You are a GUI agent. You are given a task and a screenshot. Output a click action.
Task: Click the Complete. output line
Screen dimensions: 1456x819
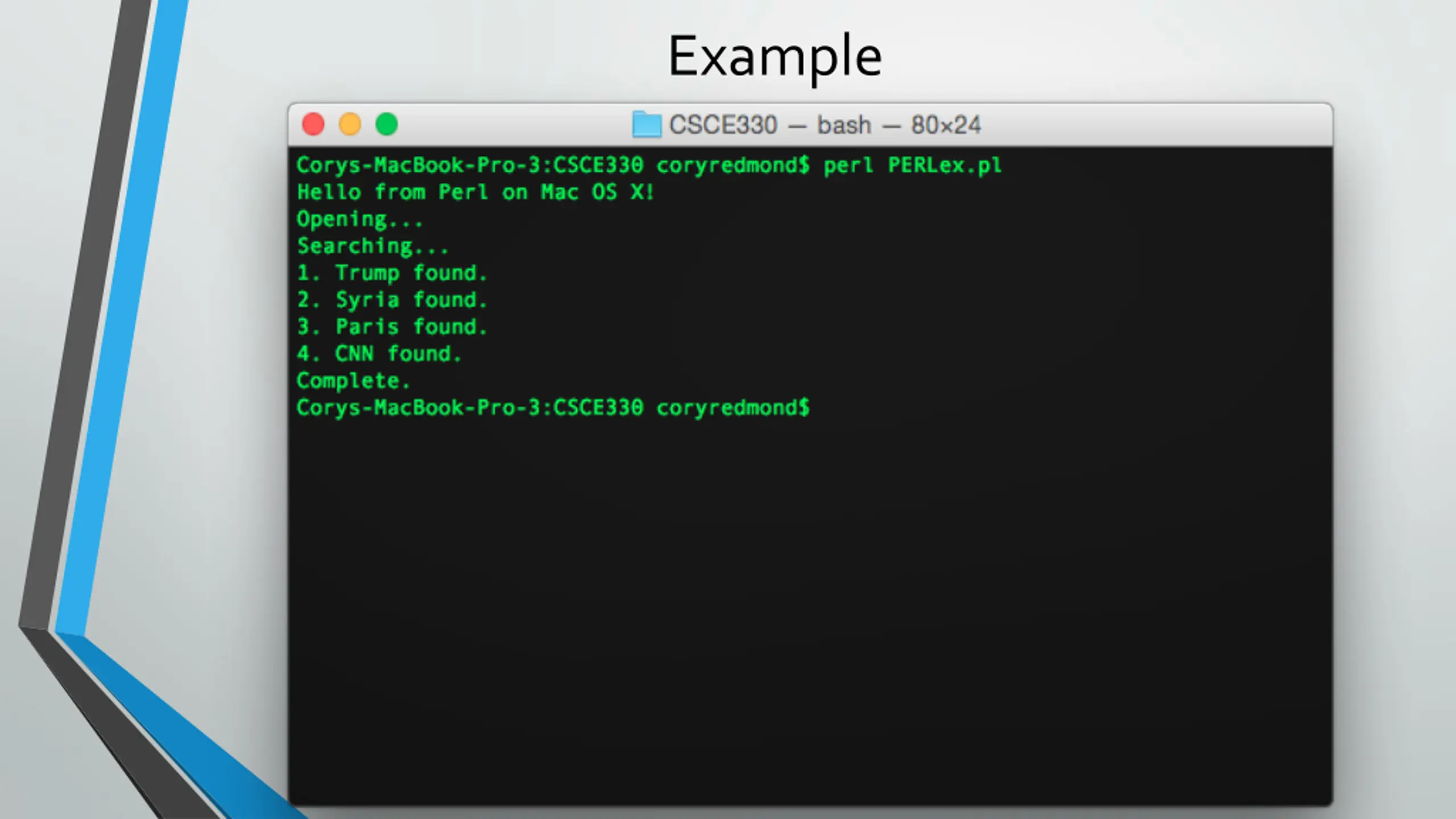(x=353, y=381)
